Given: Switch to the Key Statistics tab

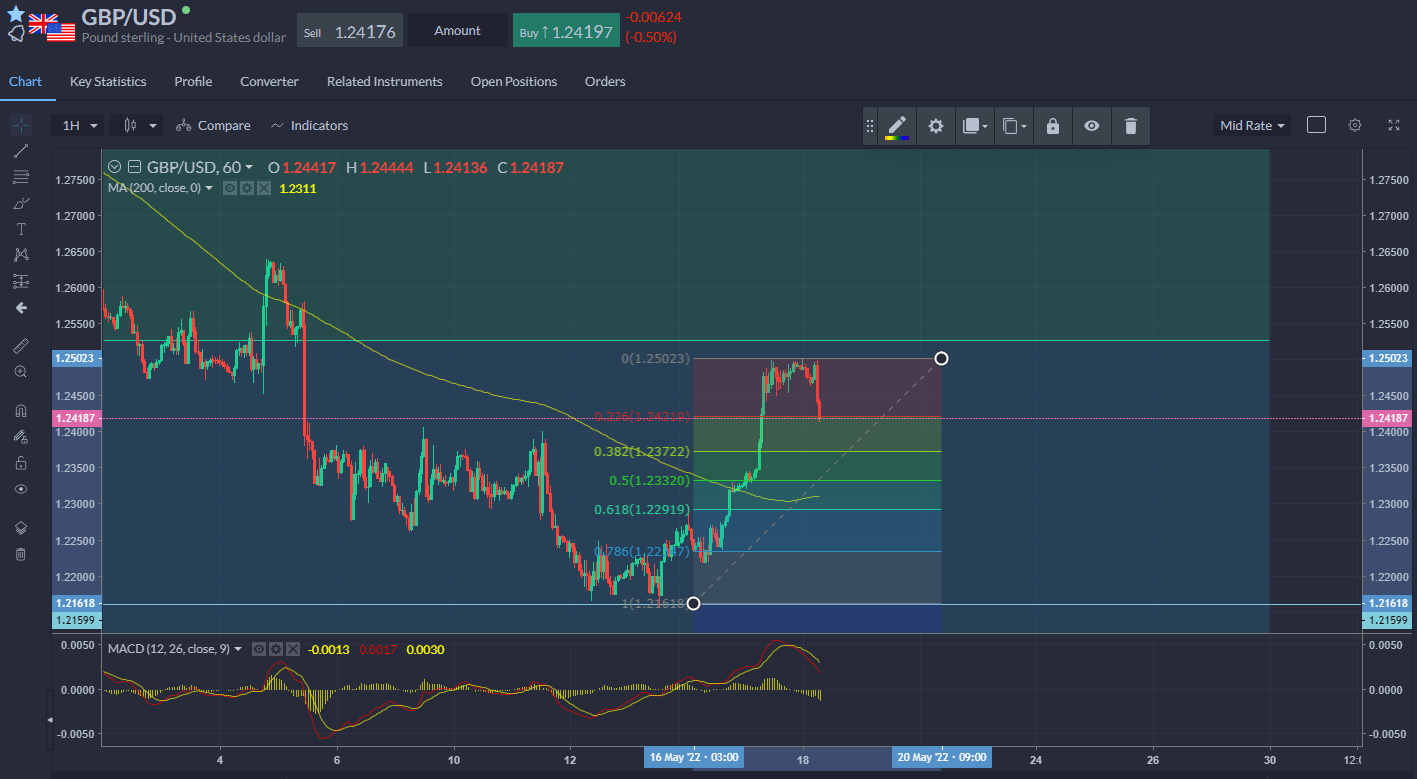Looking at the screenshot, I should click(x=108, y=81).
